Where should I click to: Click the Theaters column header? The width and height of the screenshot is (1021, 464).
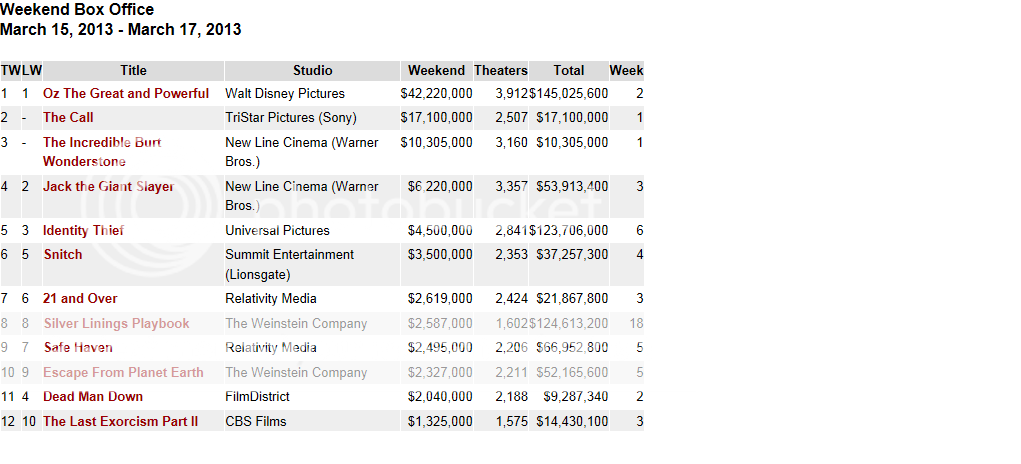(500, 71)
